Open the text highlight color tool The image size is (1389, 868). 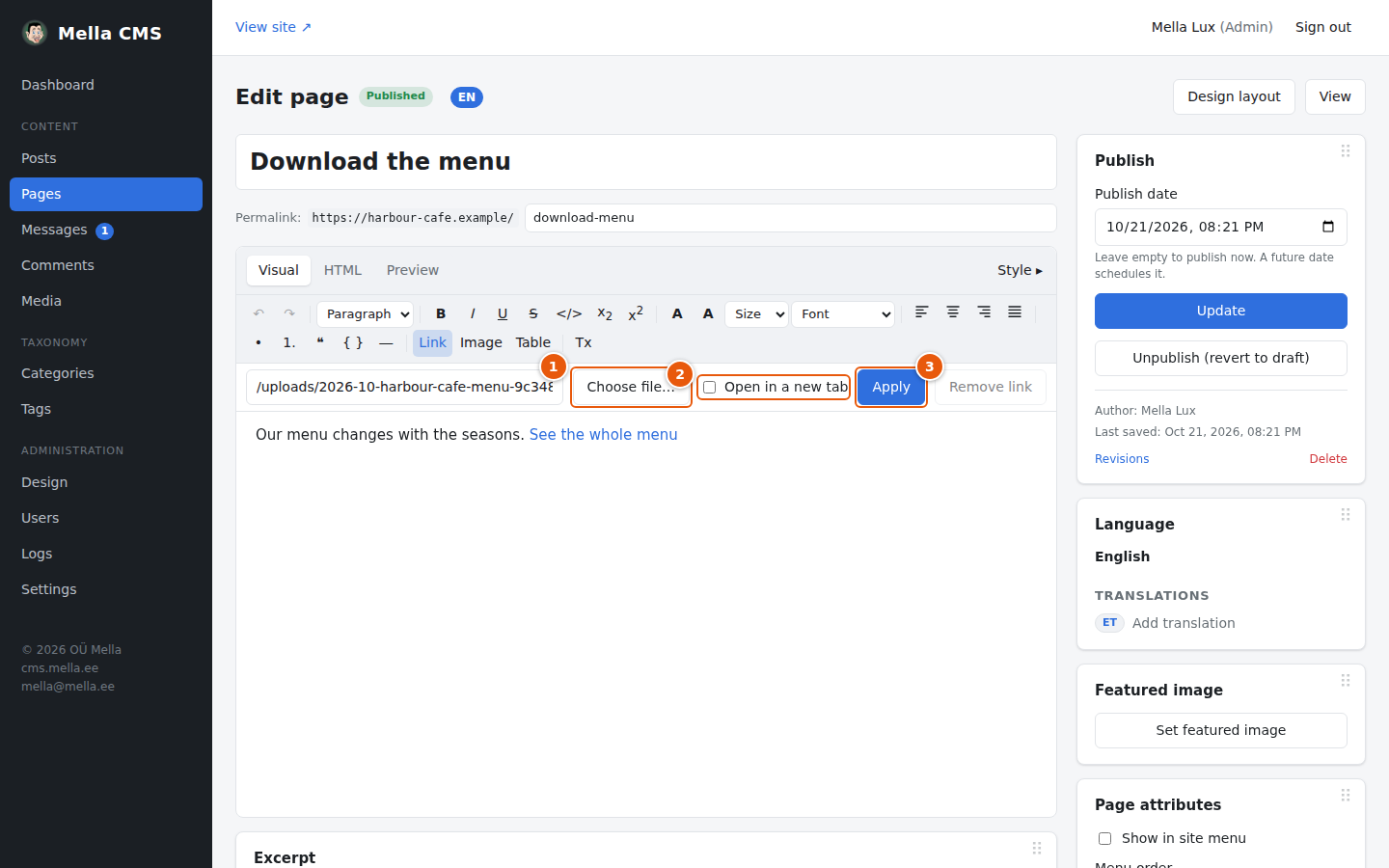(x=708, y=313)
